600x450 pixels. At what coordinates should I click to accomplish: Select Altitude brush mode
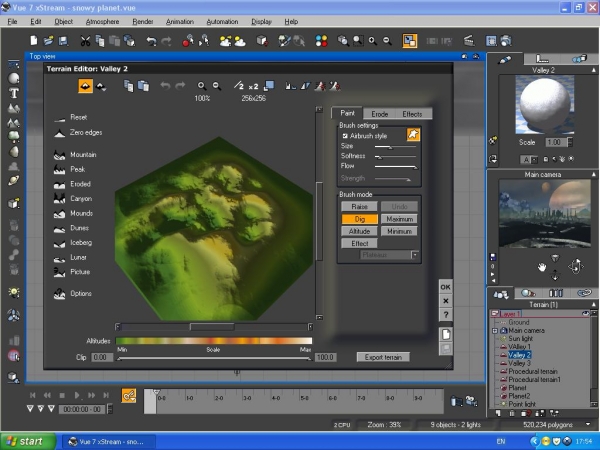pyautogui.click(x=359, y=231)
